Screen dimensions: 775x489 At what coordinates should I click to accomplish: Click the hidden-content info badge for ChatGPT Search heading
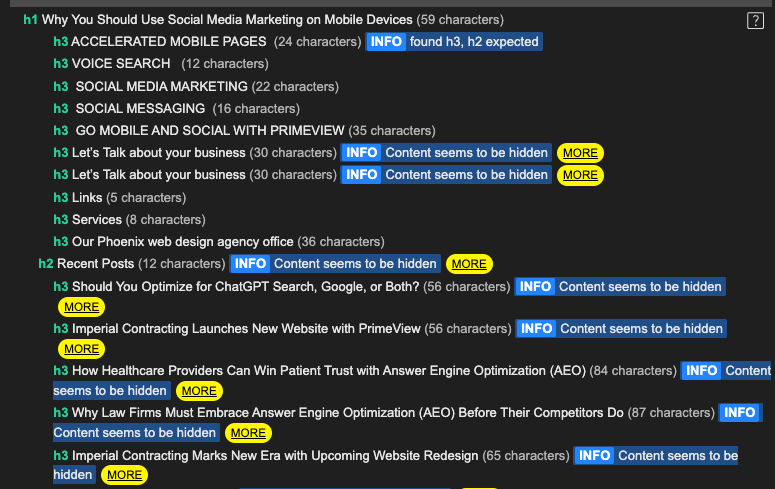[x=620, y=287]
